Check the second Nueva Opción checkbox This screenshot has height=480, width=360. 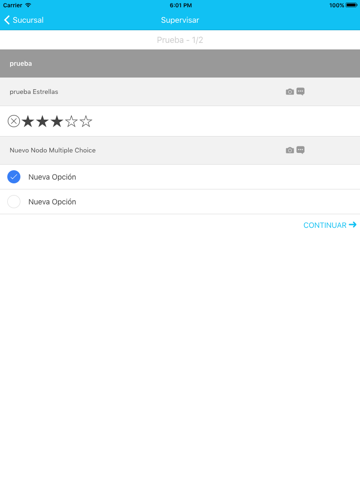click(14, 202)
